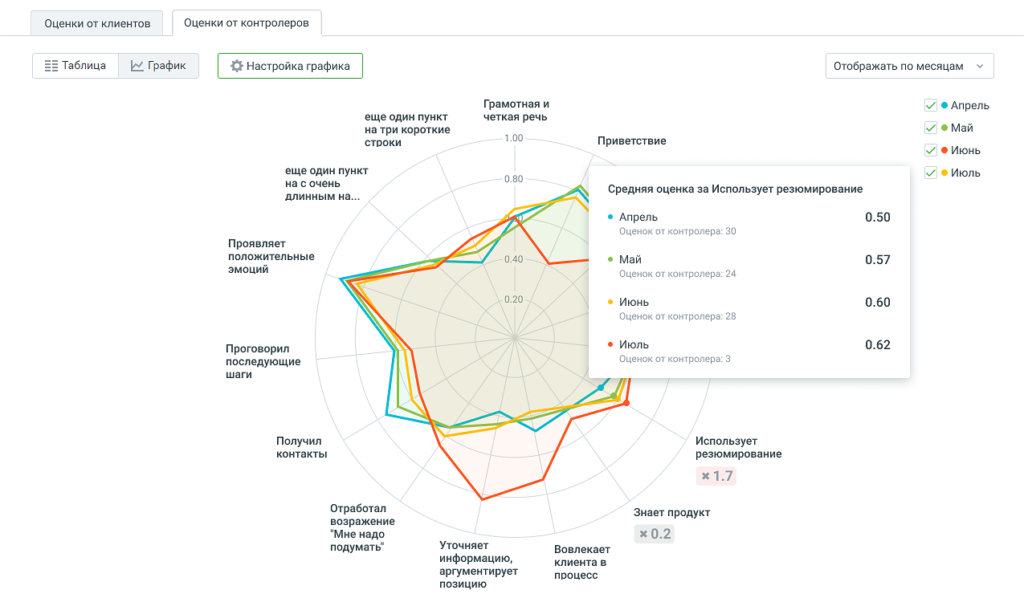The image size is (1024, 598).
Task: Select the Оценки от контролеров tab
Action: tap(245, 23)
